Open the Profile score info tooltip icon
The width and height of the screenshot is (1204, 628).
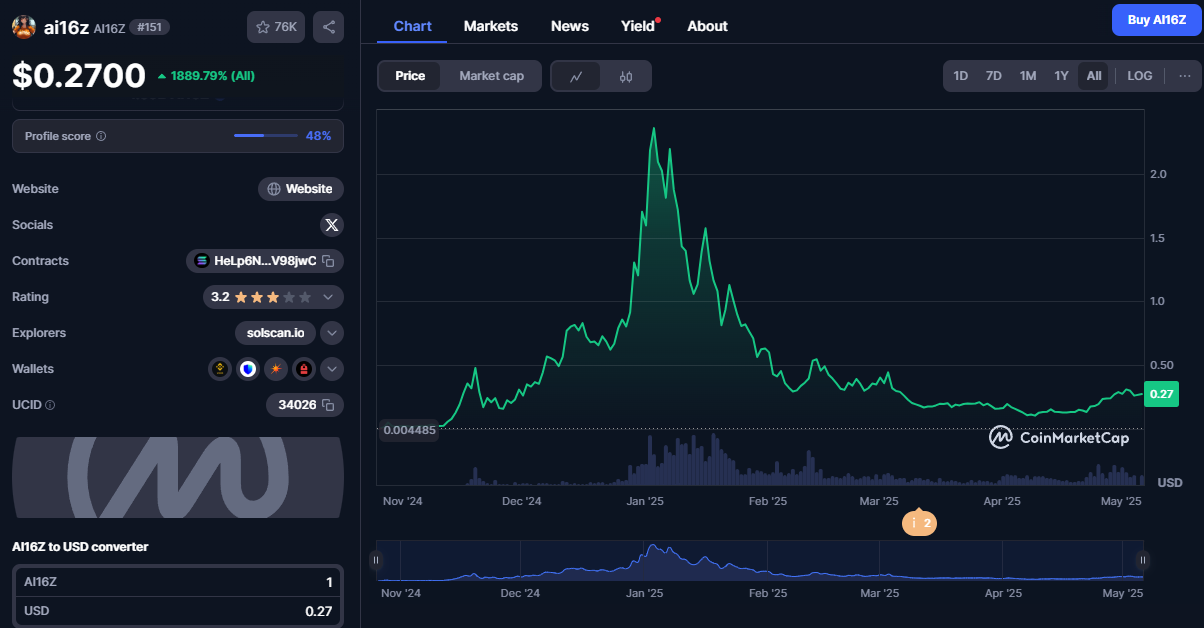point(101,136)
